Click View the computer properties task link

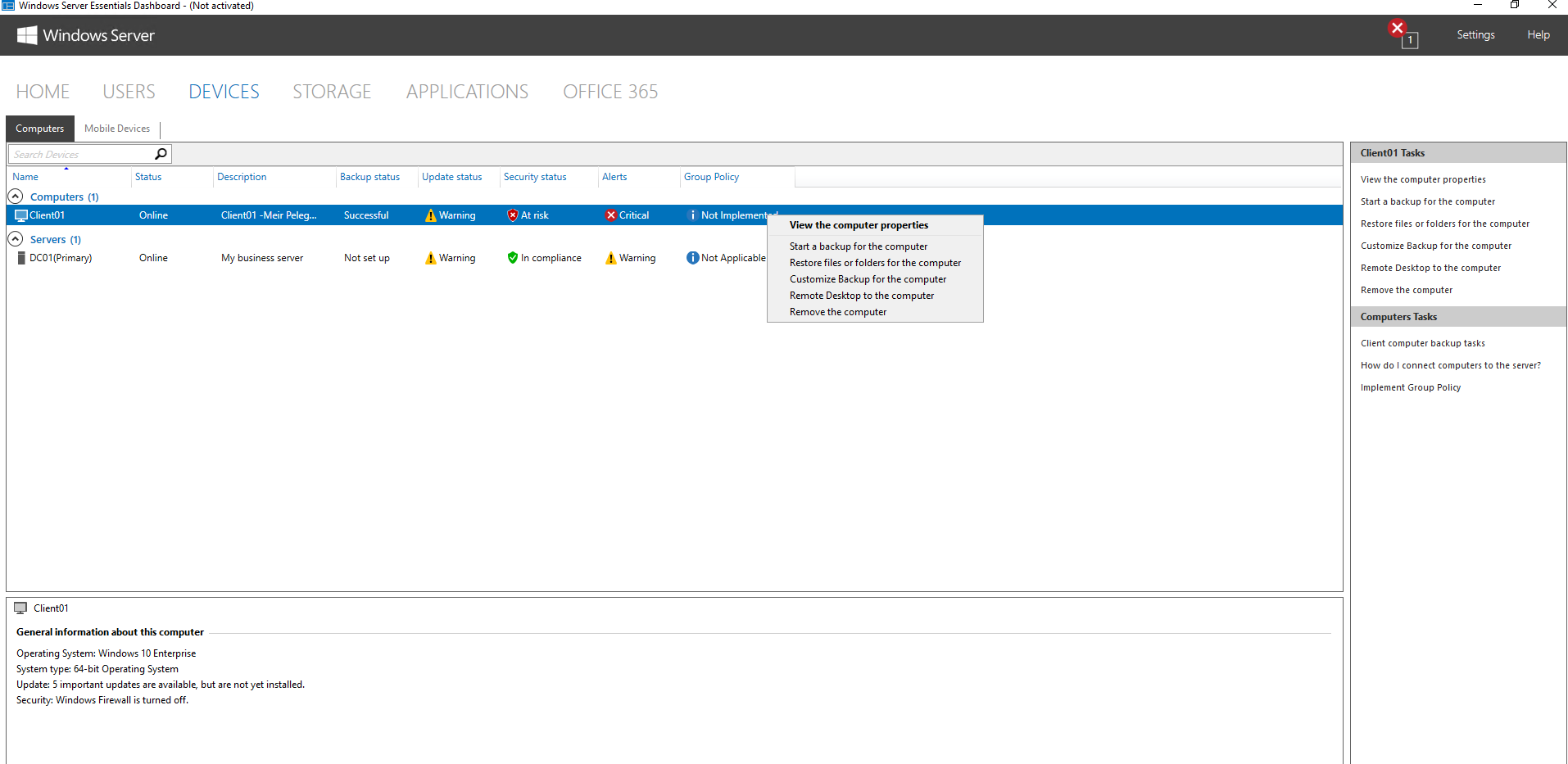1423,179
